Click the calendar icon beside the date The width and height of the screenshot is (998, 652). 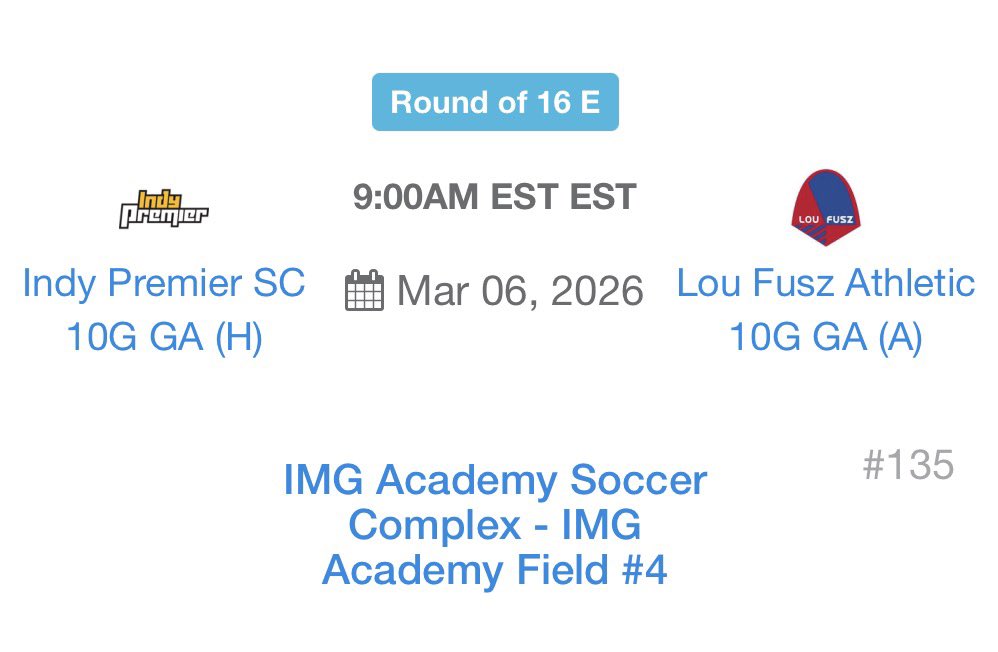(x=364, y=290)
